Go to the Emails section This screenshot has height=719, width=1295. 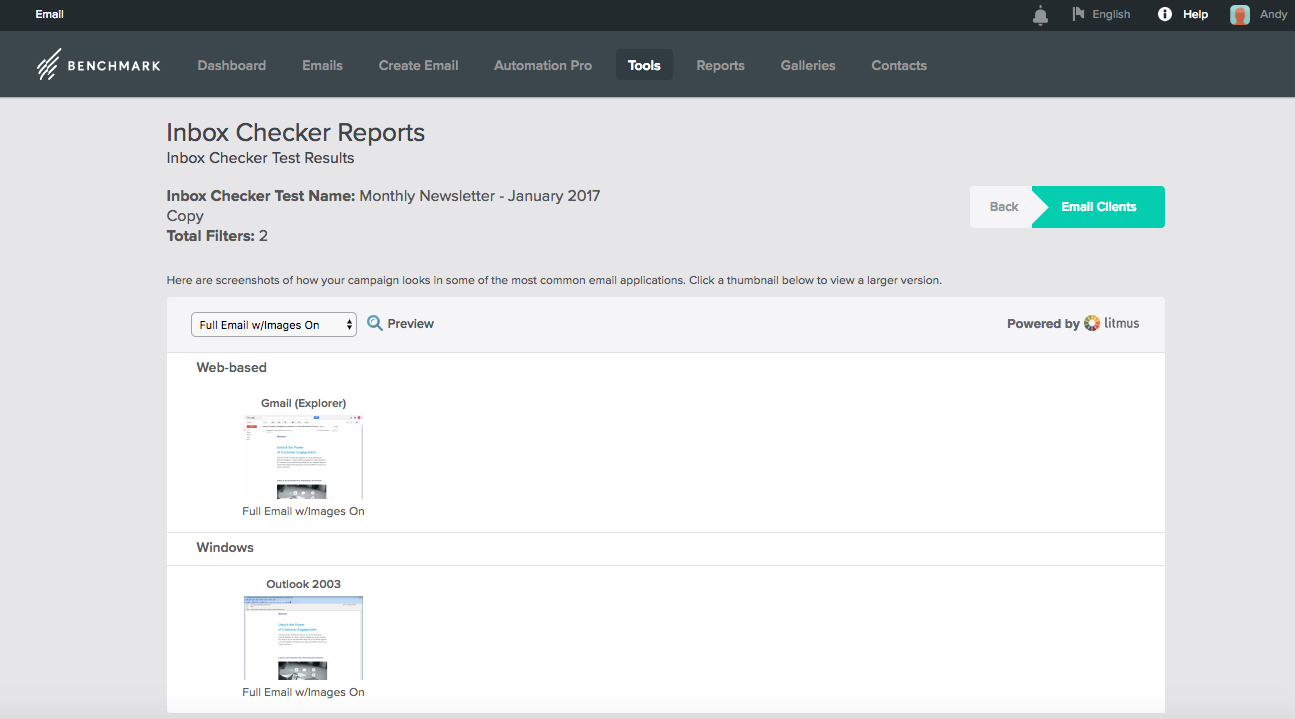[322, 65]
